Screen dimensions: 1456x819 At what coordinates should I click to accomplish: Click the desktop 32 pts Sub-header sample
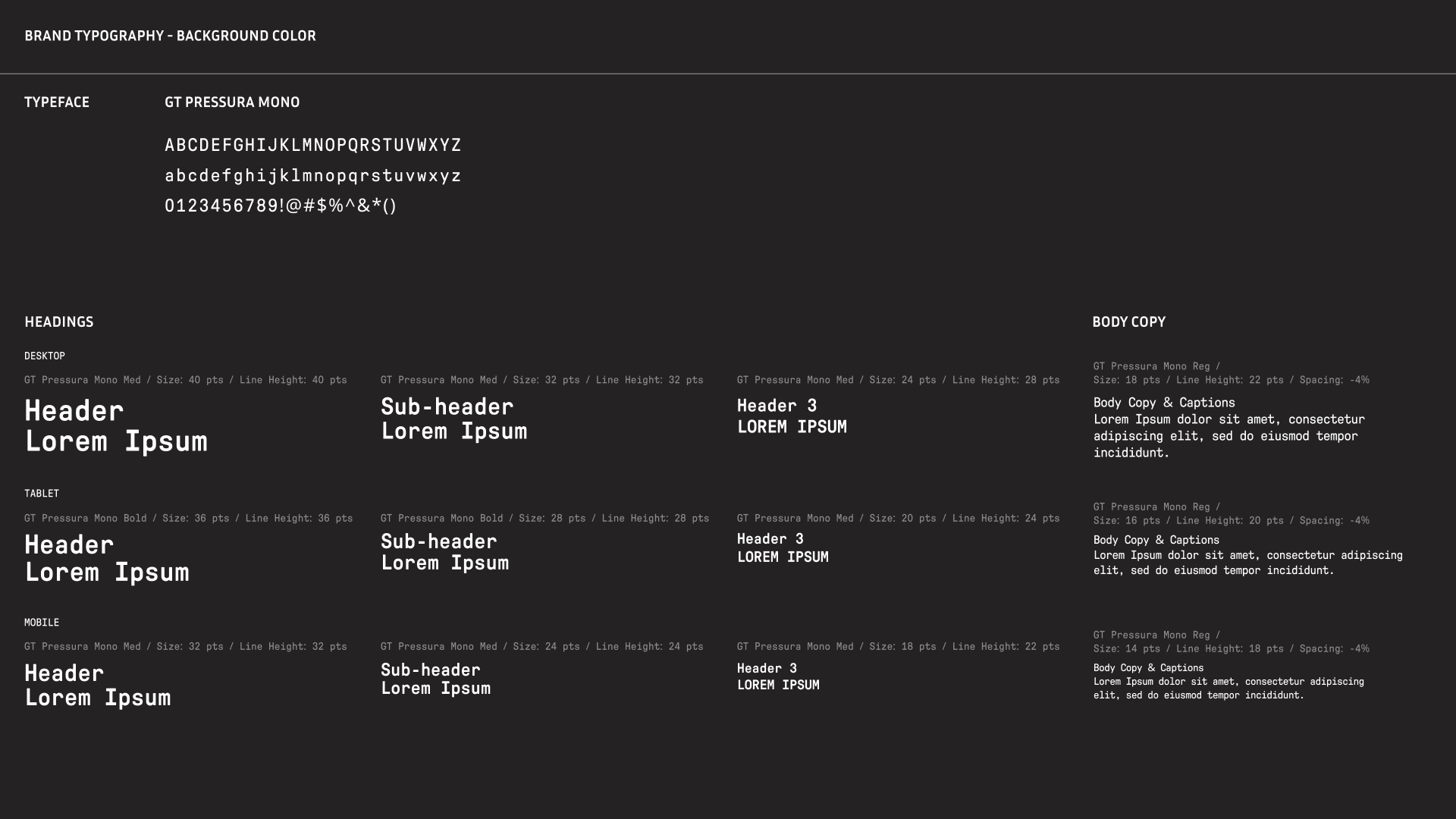(x=453, y=419)
